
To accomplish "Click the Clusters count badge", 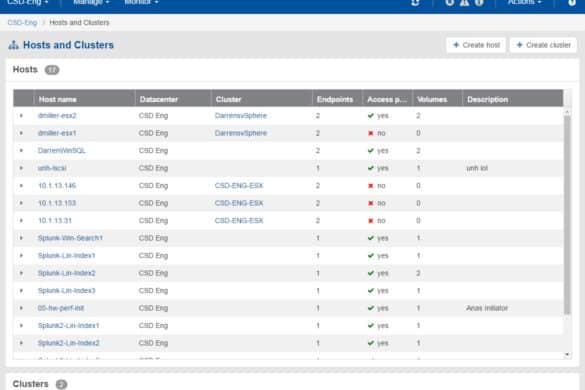I will [61, 384].
